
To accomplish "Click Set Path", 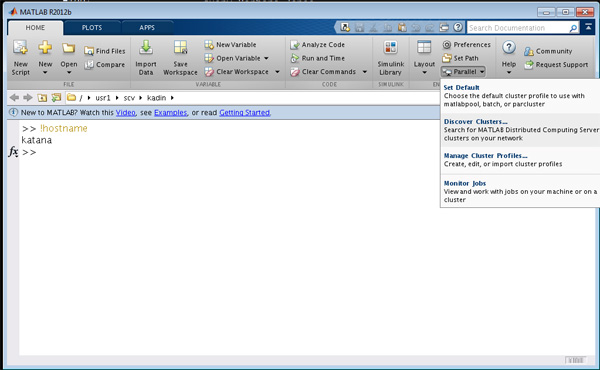I will tap(460, 58).
